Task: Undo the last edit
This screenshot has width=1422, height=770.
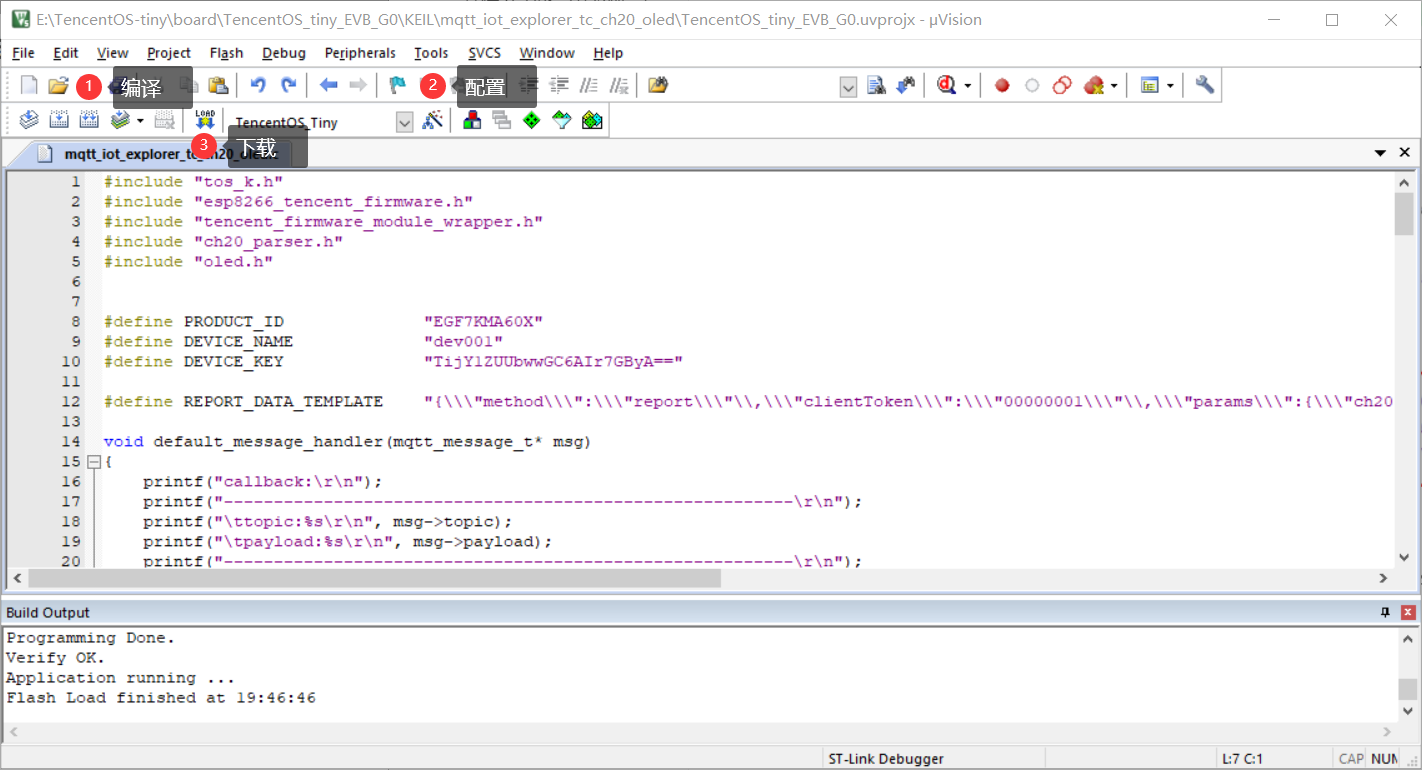Action: tap(258, 86)
